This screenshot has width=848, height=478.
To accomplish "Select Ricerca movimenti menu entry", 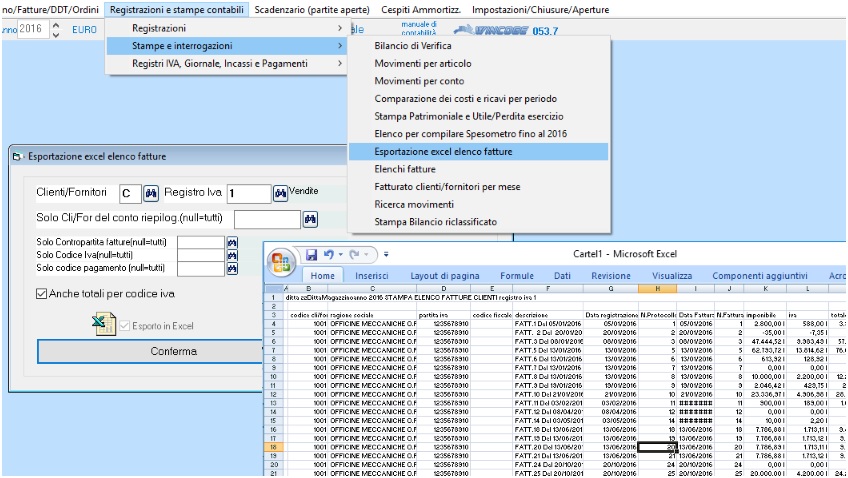I will pyautogui.click(x=479, y=204).
